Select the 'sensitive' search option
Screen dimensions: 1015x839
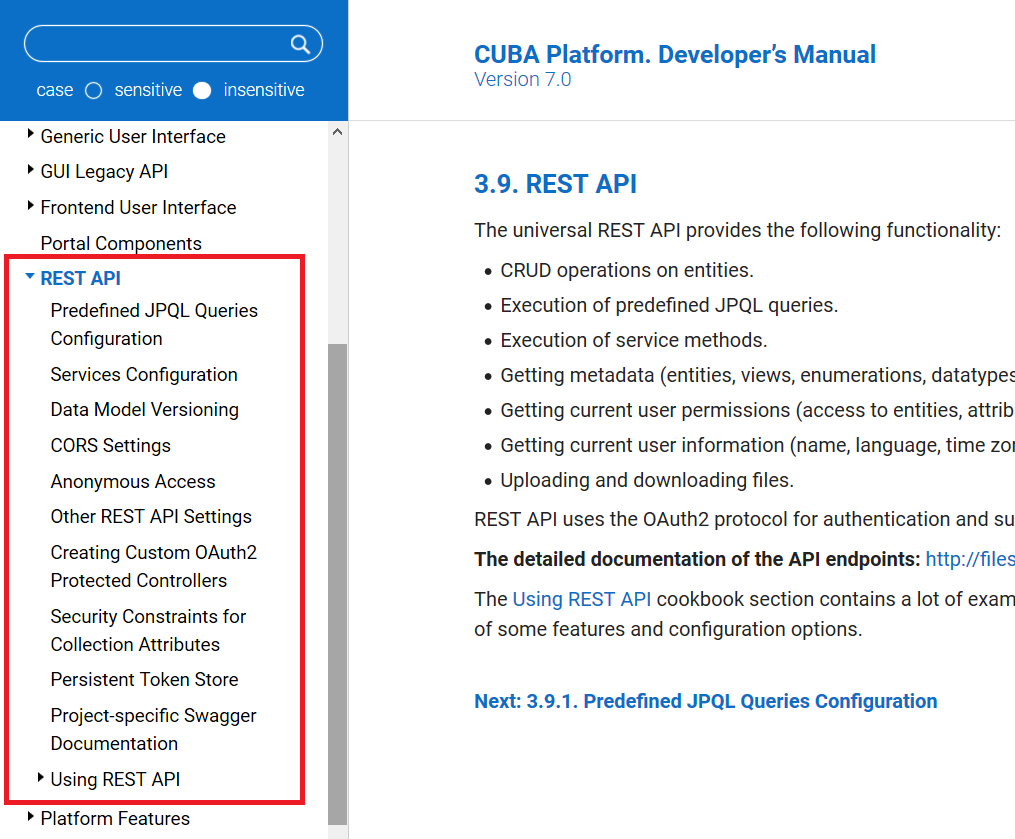point(93,90)
